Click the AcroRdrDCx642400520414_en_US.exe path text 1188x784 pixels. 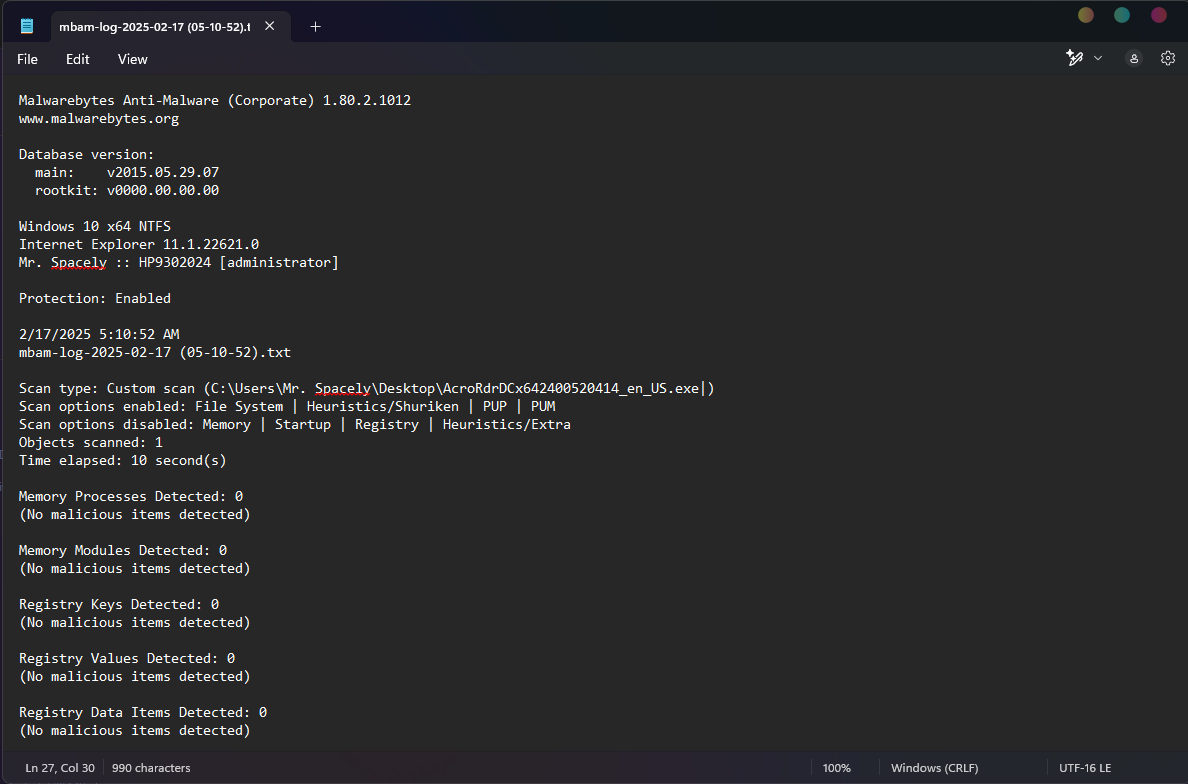571,388
